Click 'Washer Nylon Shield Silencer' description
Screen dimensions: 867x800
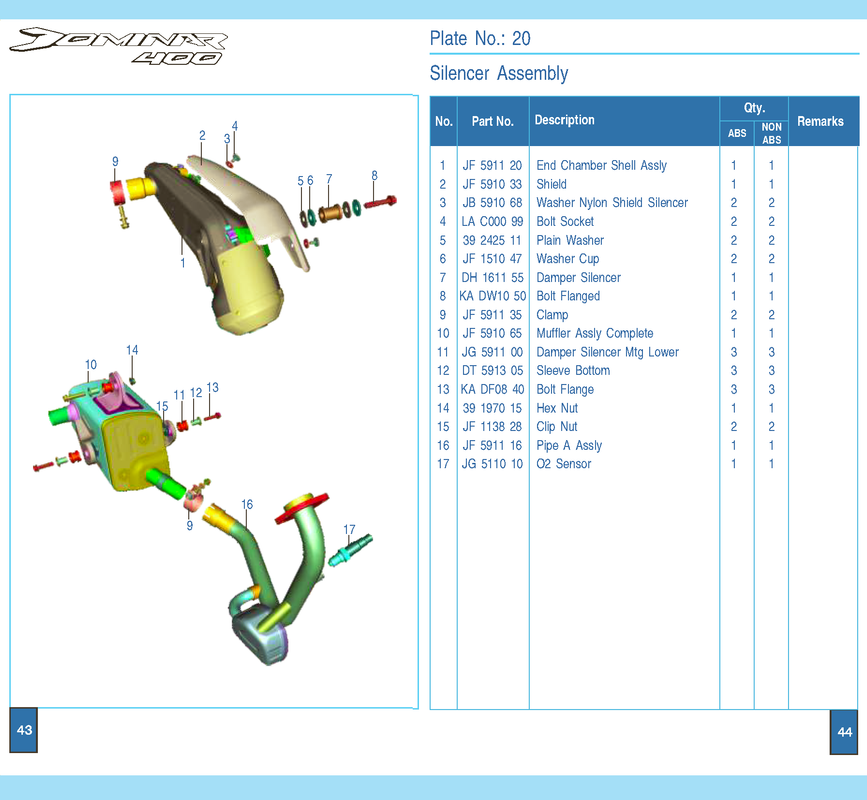point(612,203)
